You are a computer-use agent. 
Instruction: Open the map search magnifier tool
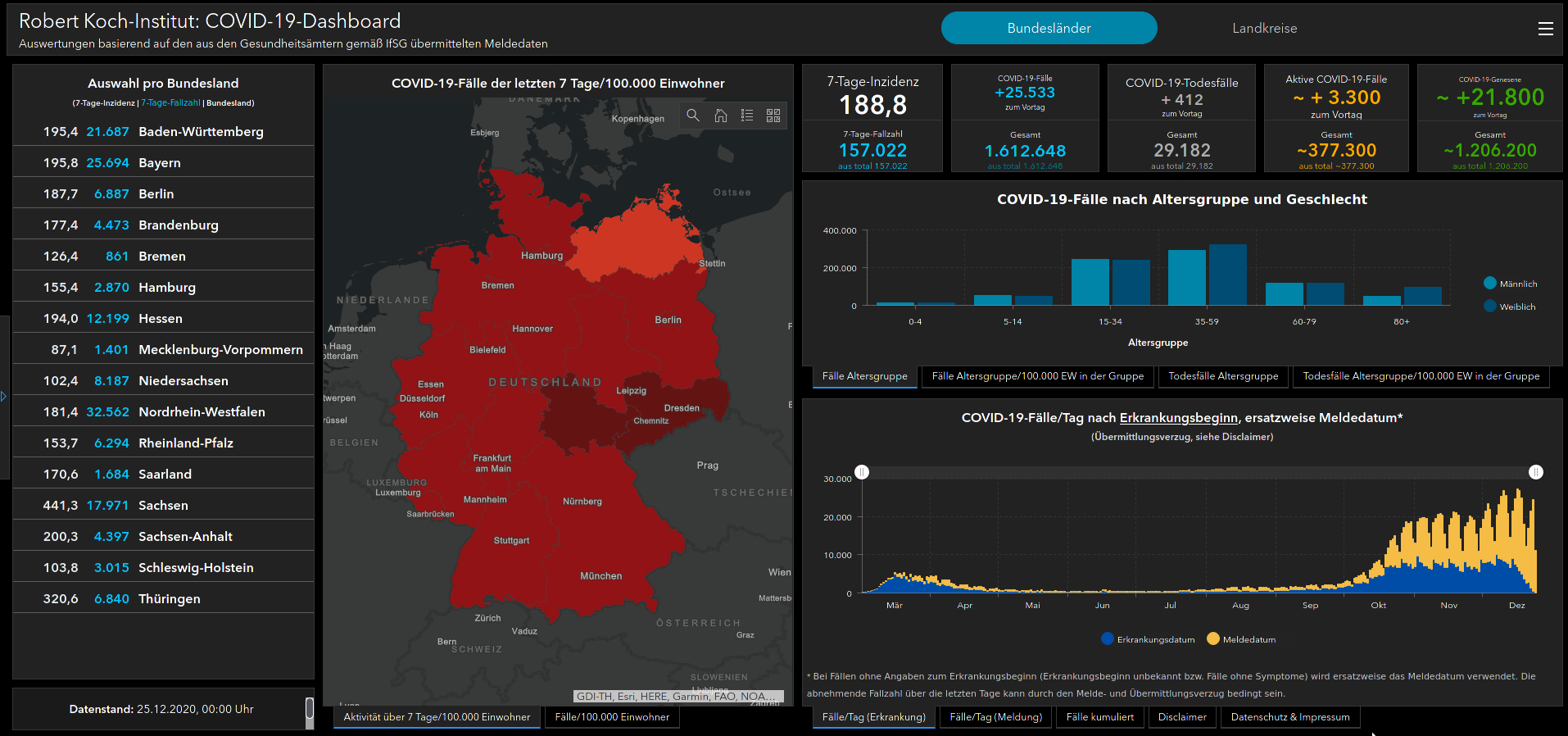pyautogui.click(x=693, y=116)
